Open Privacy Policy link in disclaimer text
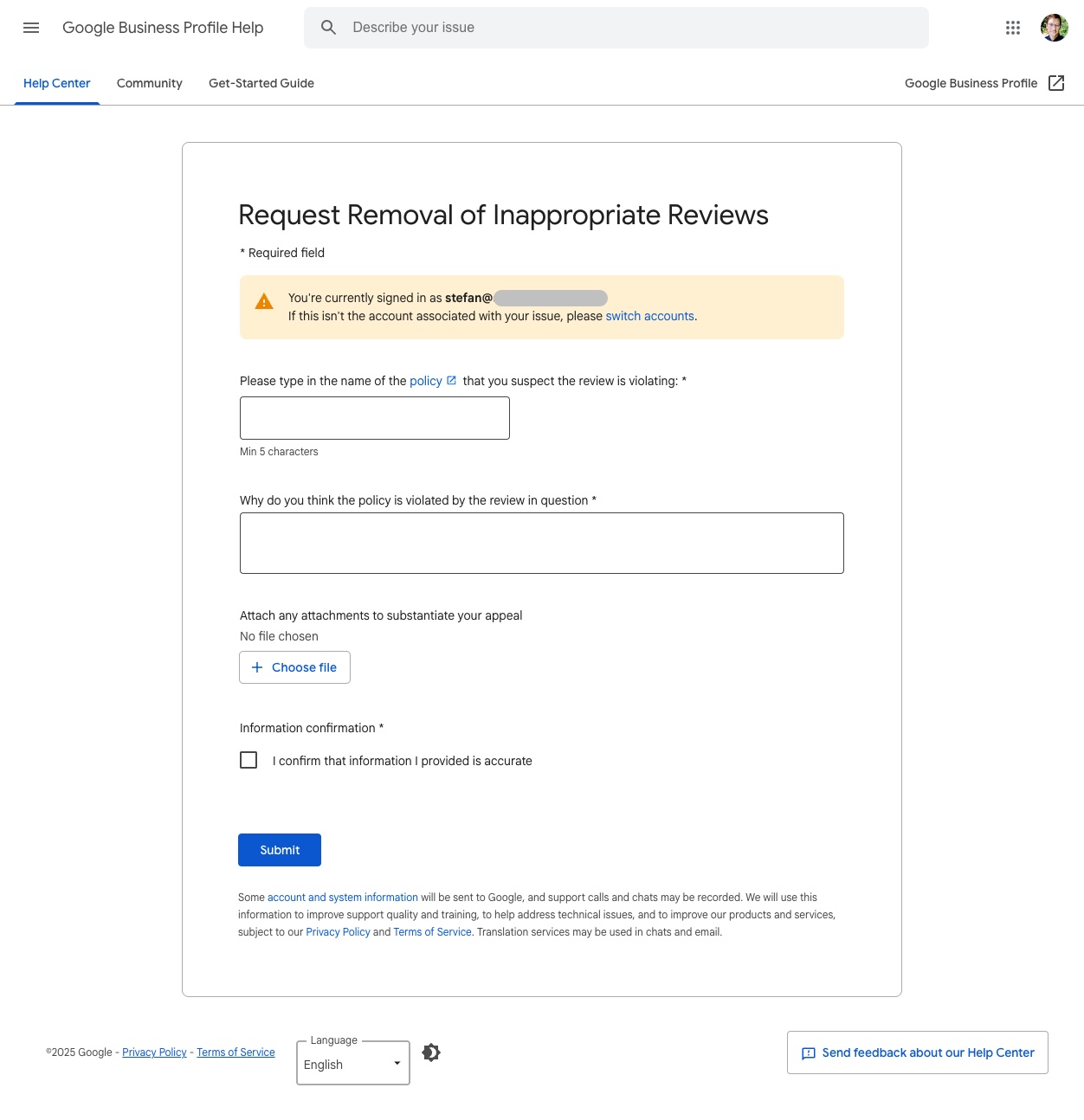Screen dimensions: 1084x1120 coord(338,932)
